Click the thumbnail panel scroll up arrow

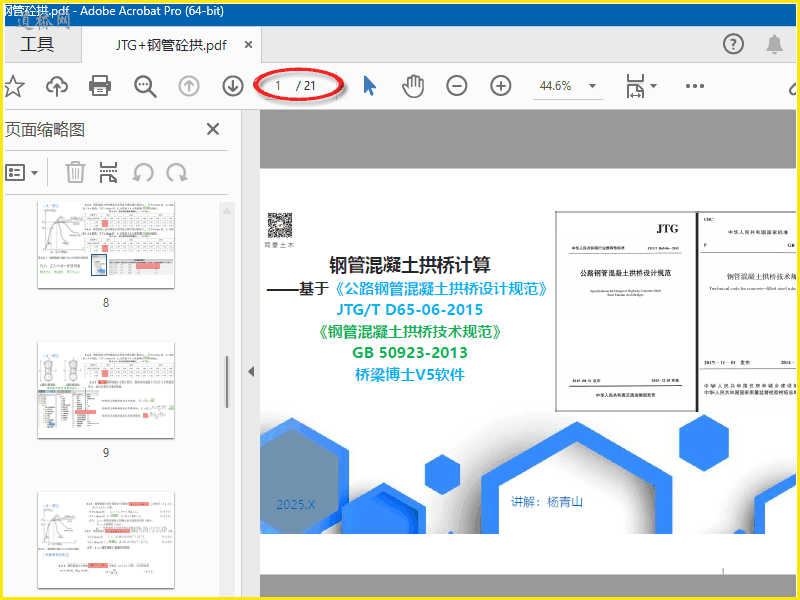coord(227,211)
